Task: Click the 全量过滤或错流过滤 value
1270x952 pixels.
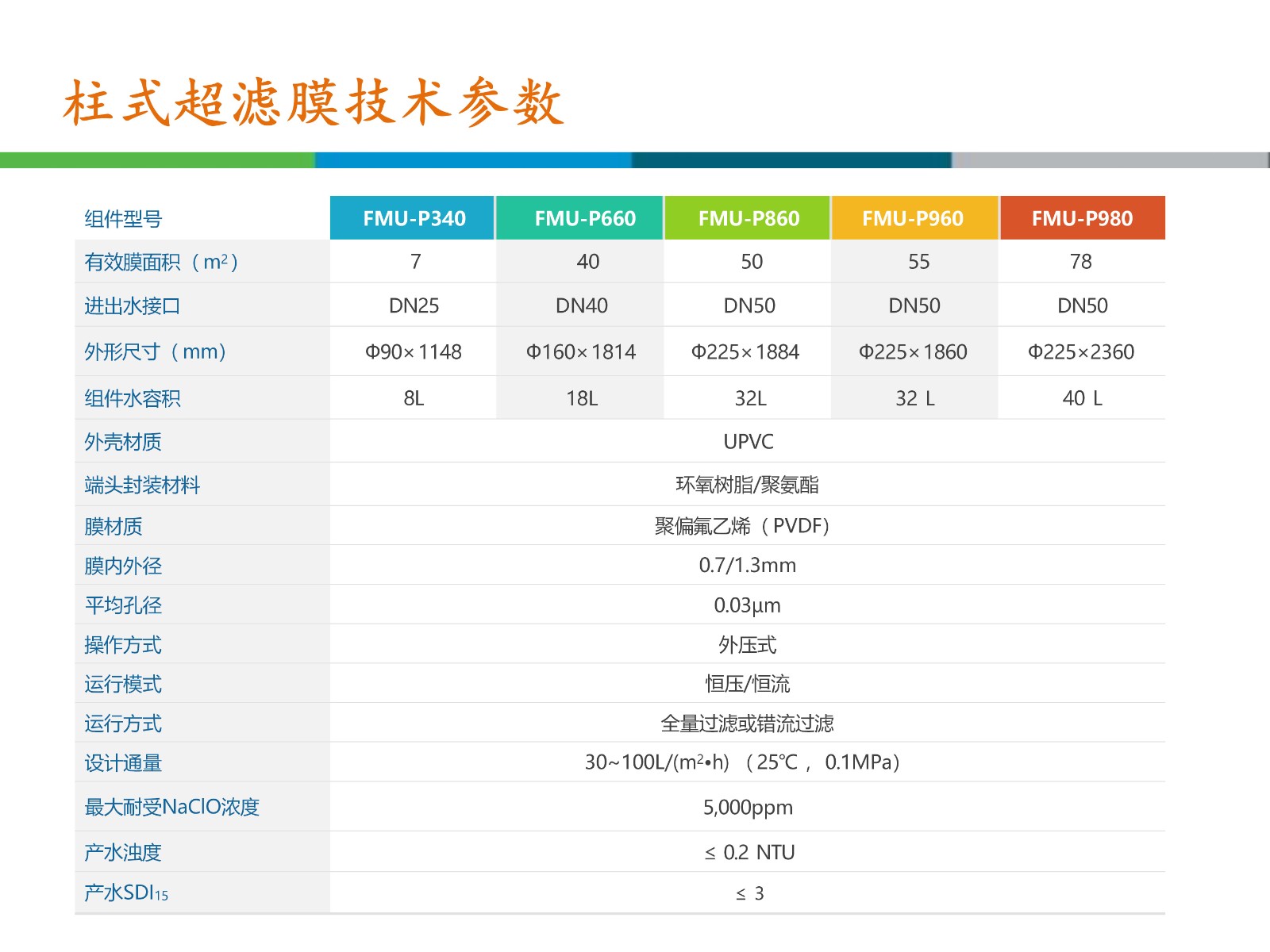Action: tap(747, 724)
